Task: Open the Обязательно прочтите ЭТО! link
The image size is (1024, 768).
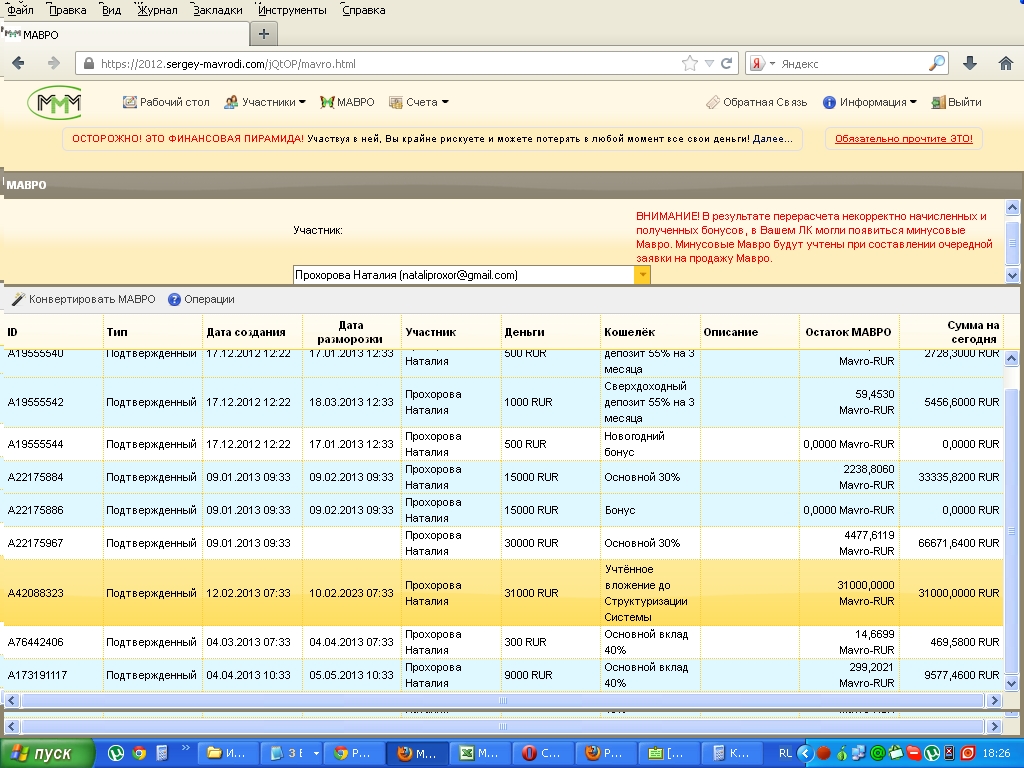Action: pos(903,138)
